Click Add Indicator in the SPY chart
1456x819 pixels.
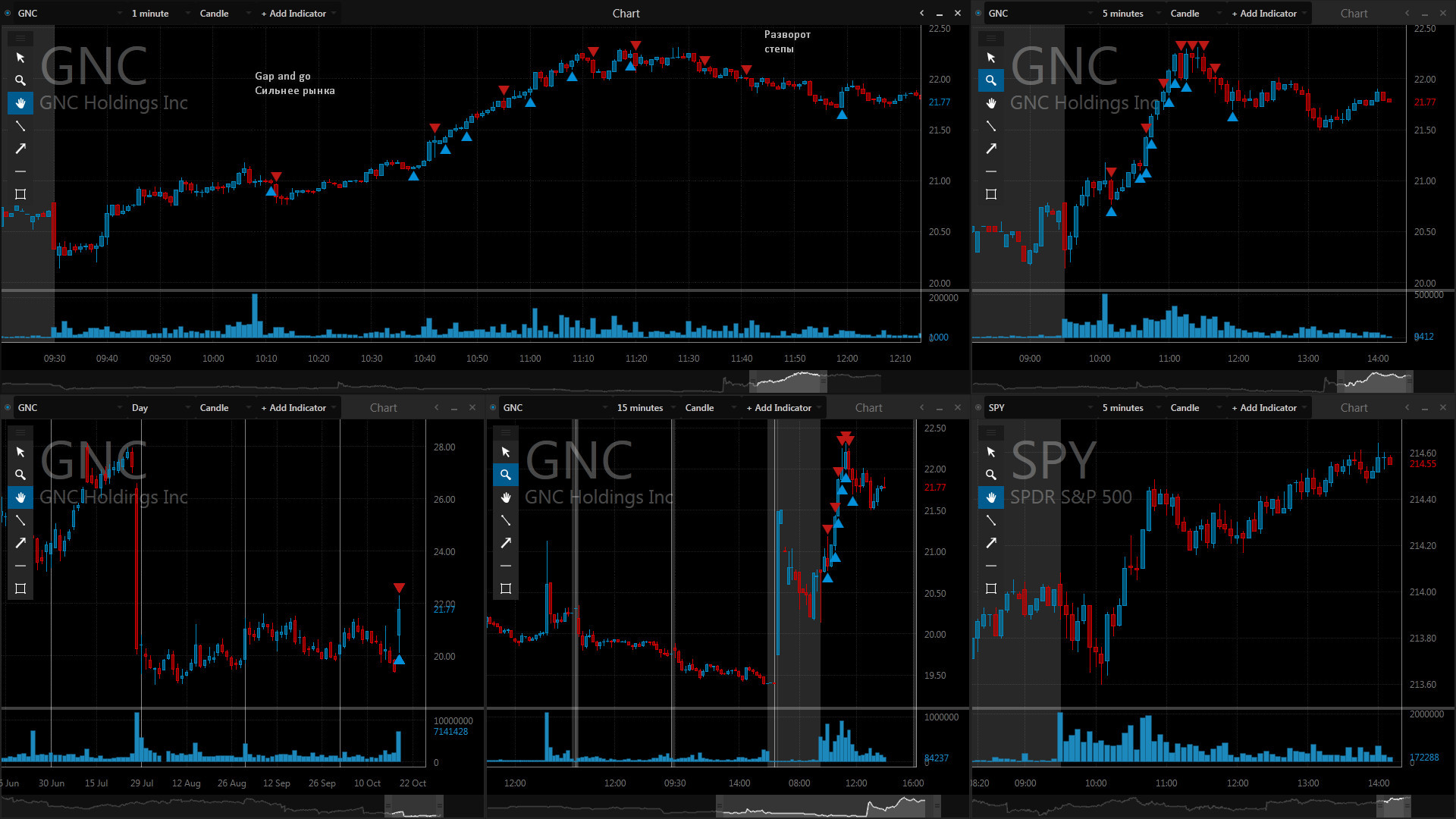pos(1268,408)
